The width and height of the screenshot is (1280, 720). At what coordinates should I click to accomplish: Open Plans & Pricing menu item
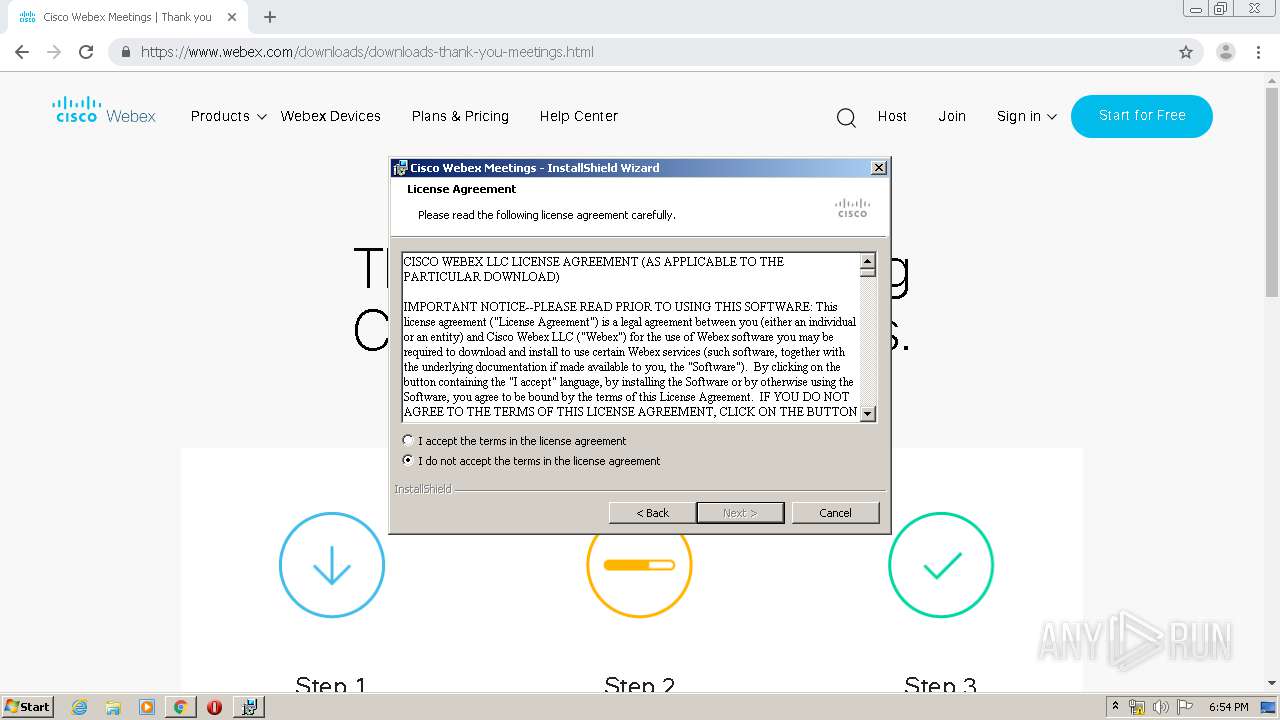tap(460, 116)
